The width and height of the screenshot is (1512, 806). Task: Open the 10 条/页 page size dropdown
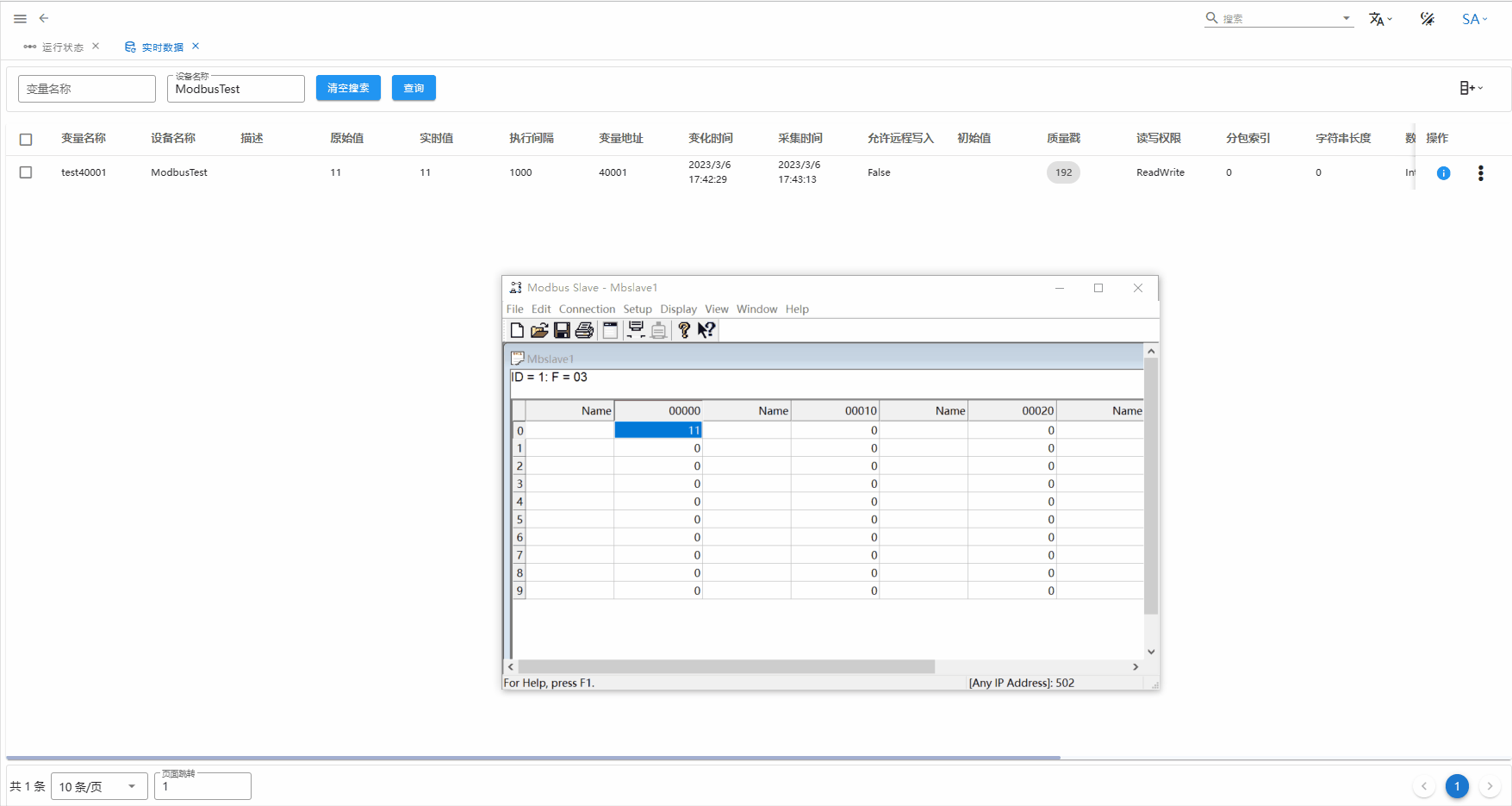pos(97,786)
